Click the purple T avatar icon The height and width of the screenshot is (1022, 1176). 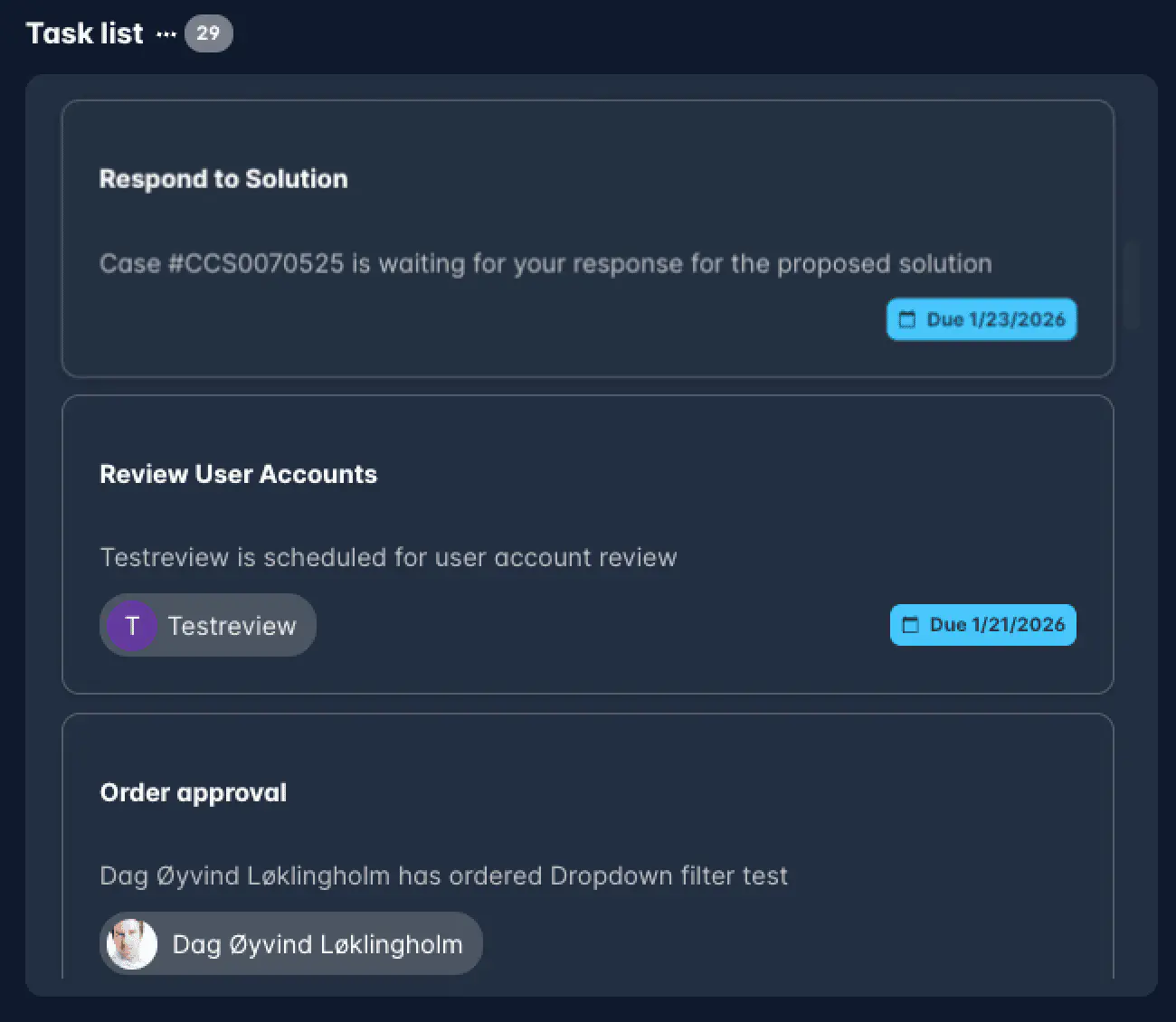tap(132, 625)
